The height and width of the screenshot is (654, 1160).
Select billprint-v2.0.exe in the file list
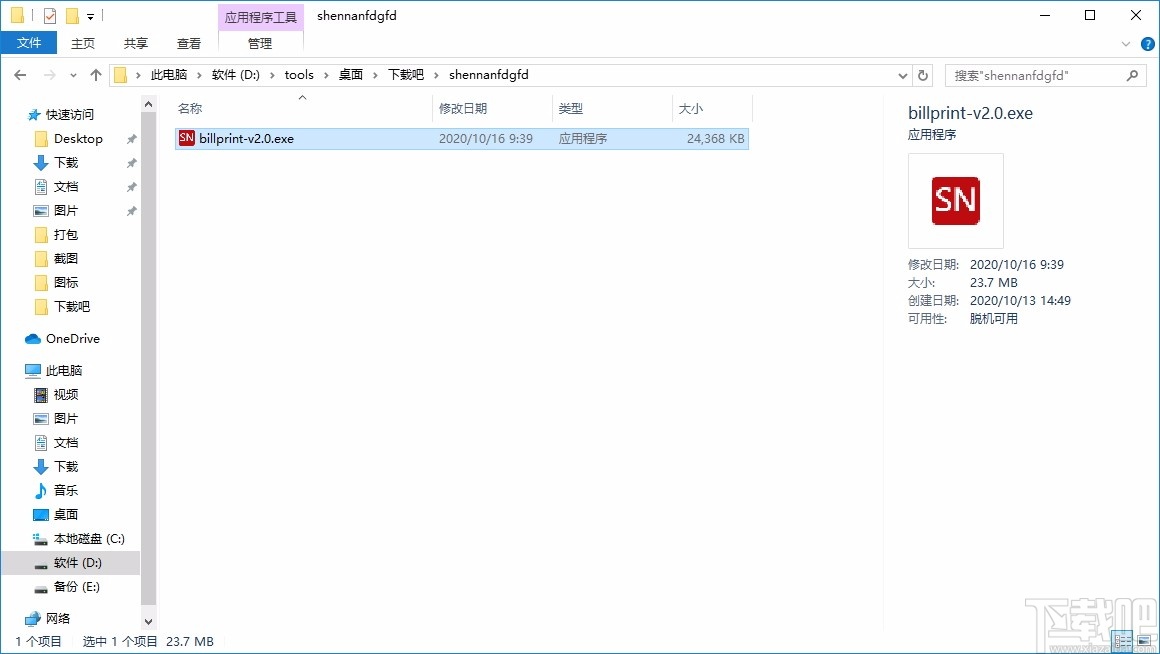245,138
